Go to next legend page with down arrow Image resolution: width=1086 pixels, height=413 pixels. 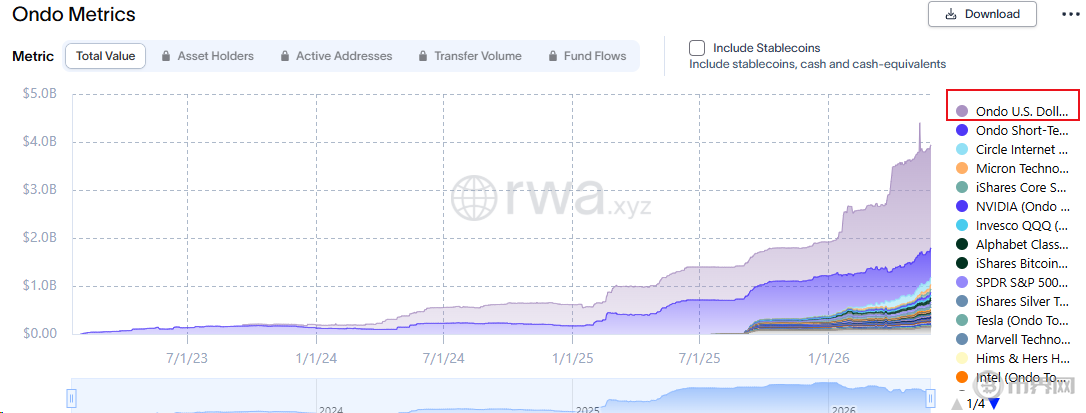(x=995, y=404)
